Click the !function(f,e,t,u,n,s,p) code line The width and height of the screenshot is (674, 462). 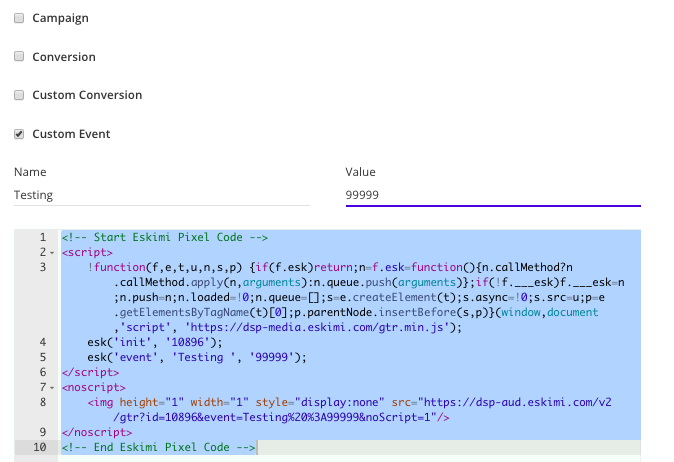(330, 267)
